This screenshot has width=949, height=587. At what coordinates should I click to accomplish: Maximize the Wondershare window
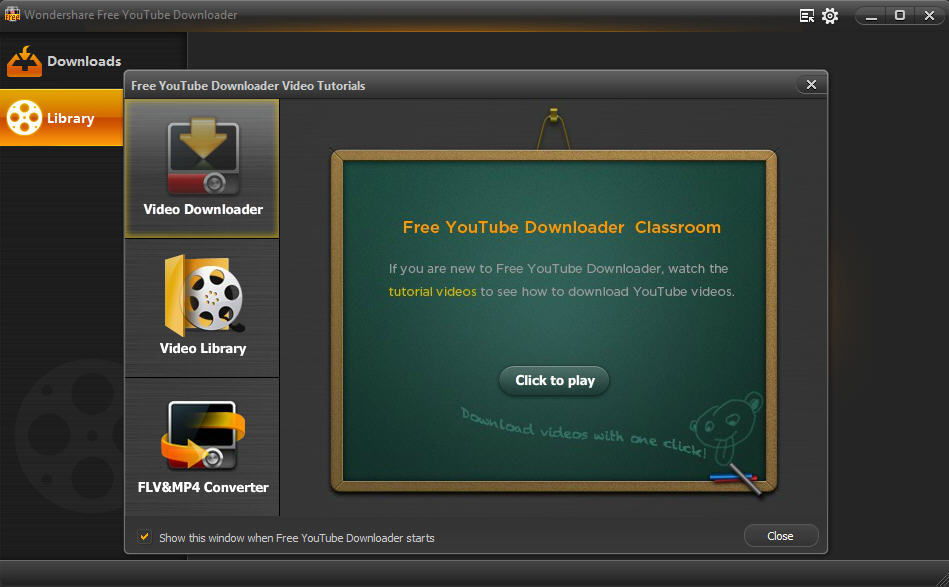click(900, 16)
